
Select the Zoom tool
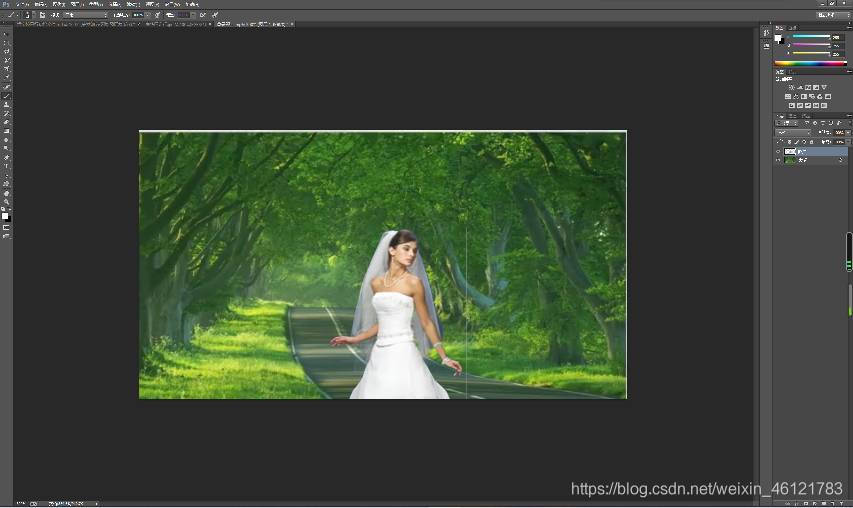7,201
